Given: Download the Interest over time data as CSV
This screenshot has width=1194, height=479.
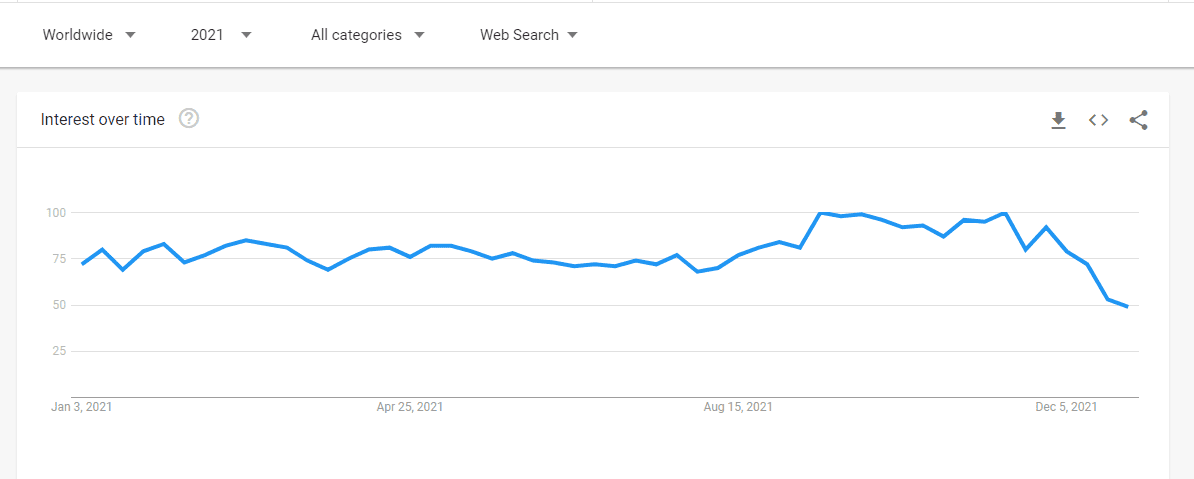Looking at the screenshot, I should click(1058, 120).
